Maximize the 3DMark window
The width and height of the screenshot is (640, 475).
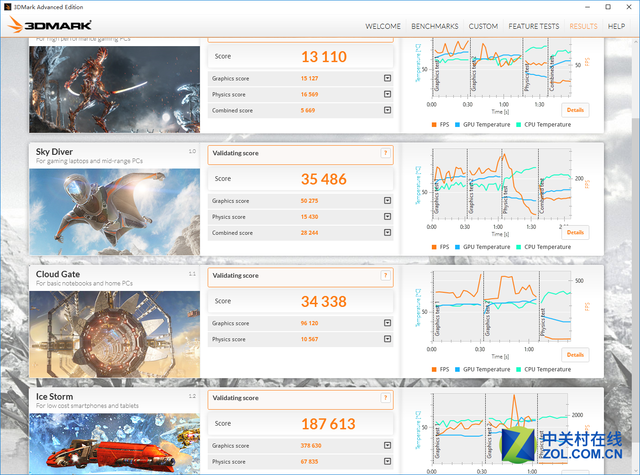coord(608,7)
